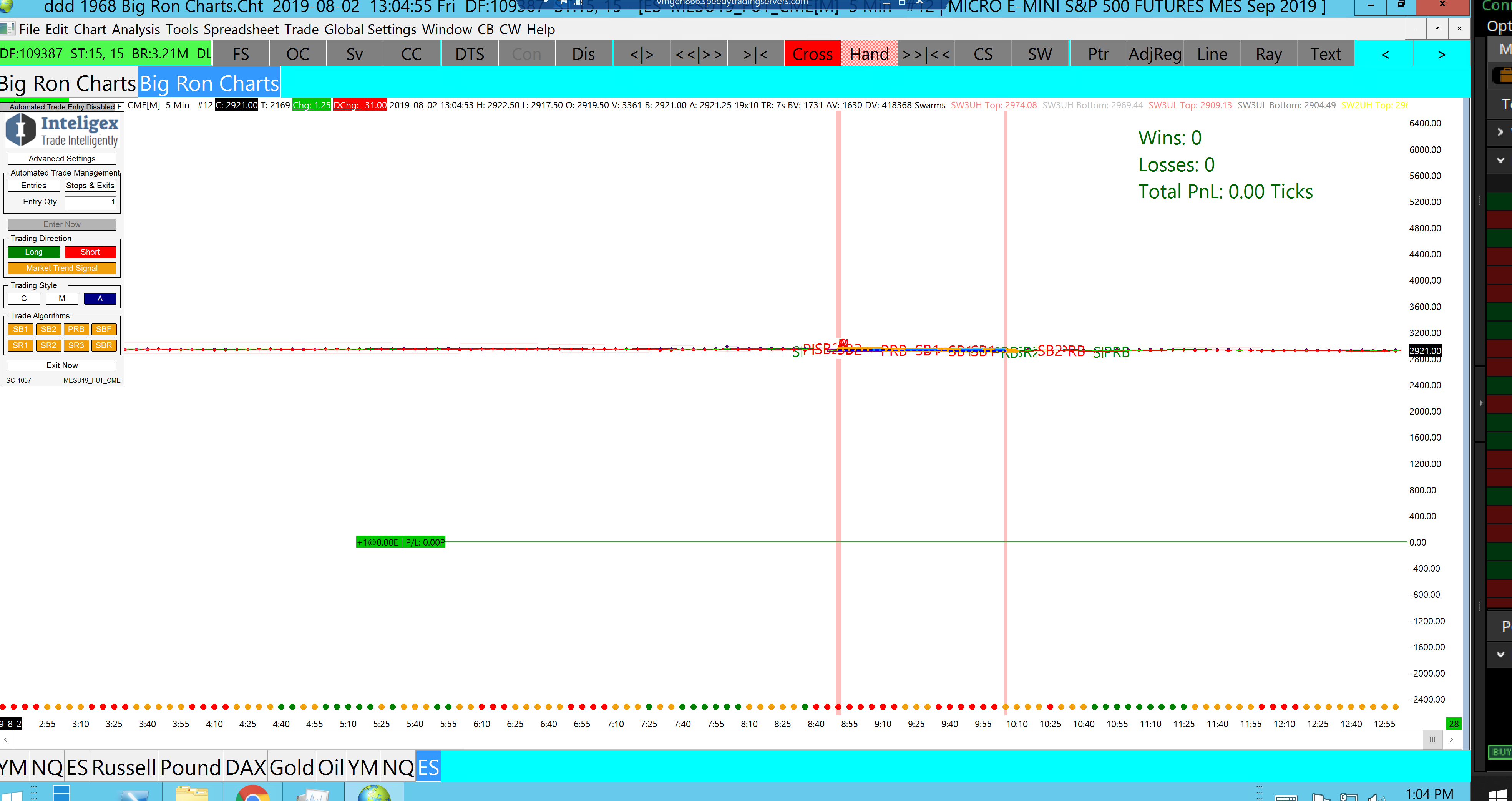
Task: Open the Analysis menu
Action: (x=136, y=29)
